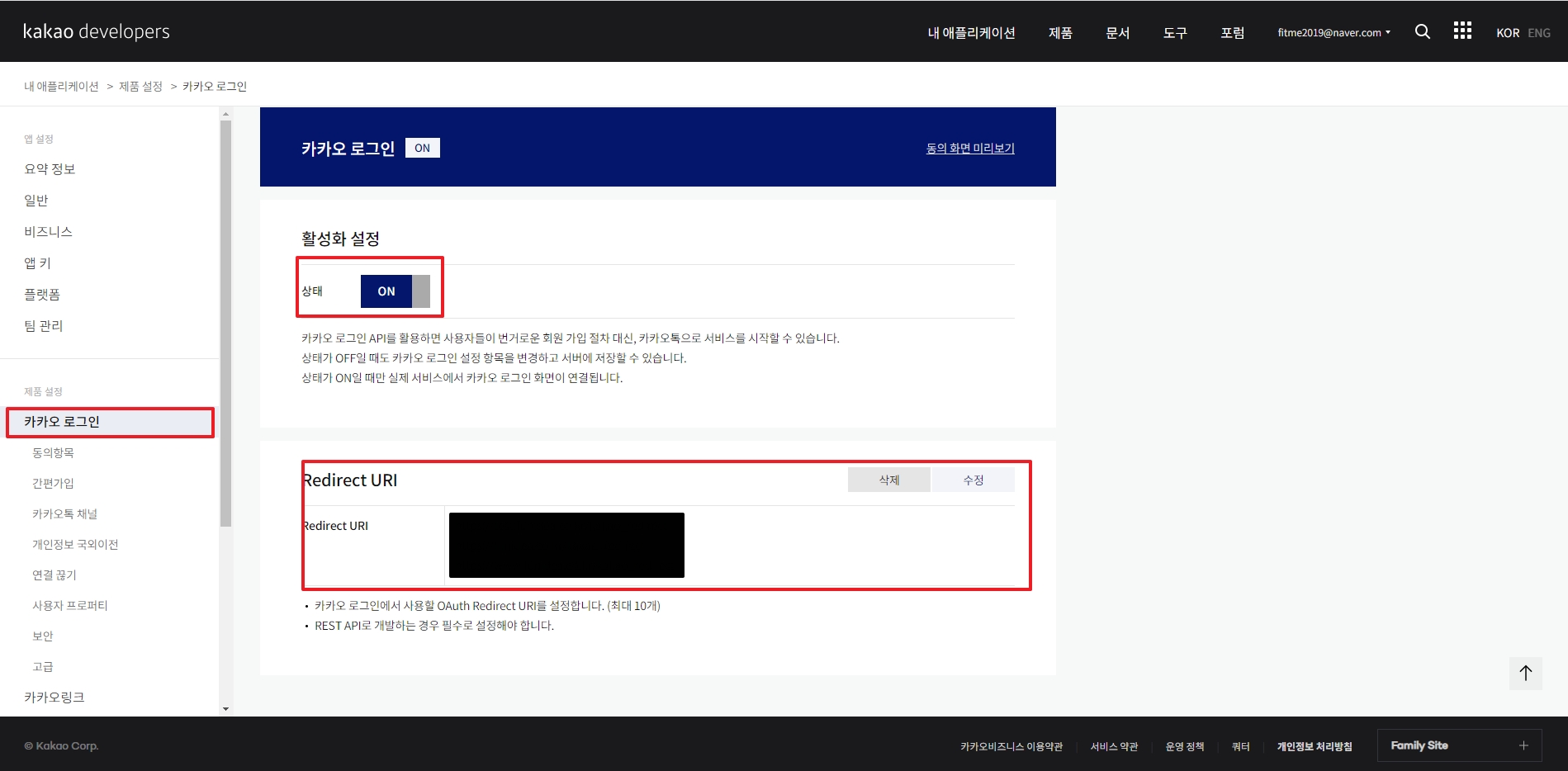Viewport: 1568px width, 771px height.
Task: Open 운영 정책 footer link
Action: tap(1184, 746)
